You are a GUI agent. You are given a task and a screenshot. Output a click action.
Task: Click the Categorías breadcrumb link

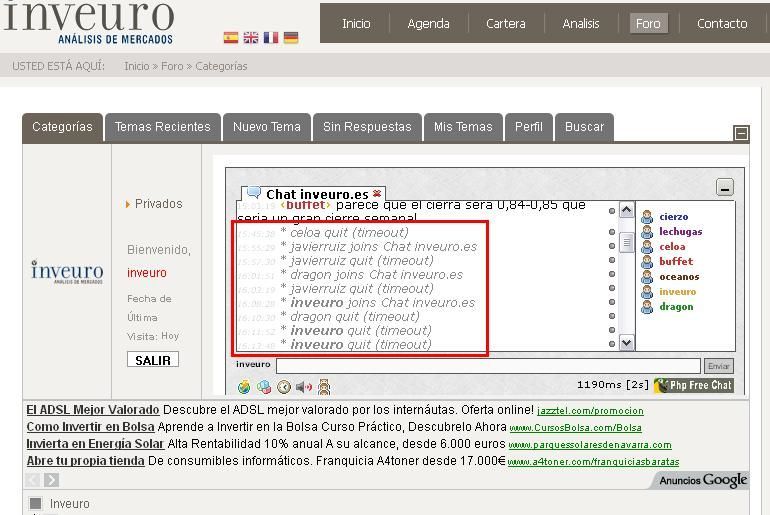(x=221, y=66)
